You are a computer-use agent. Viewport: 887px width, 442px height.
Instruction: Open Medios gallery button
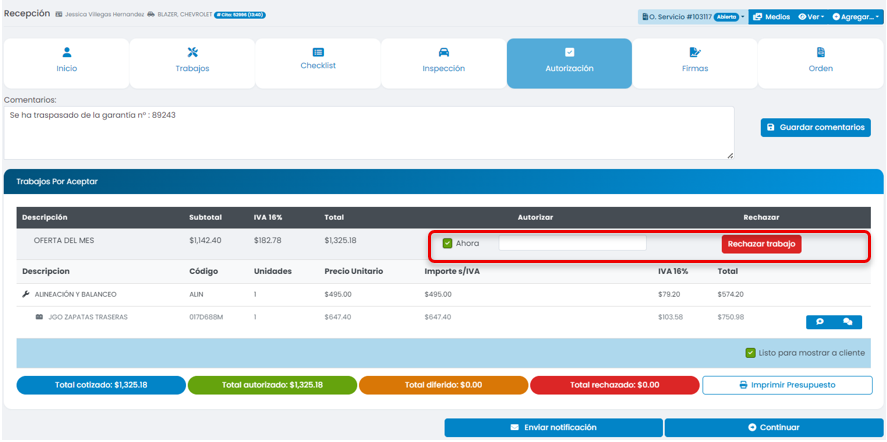(771, 17)
